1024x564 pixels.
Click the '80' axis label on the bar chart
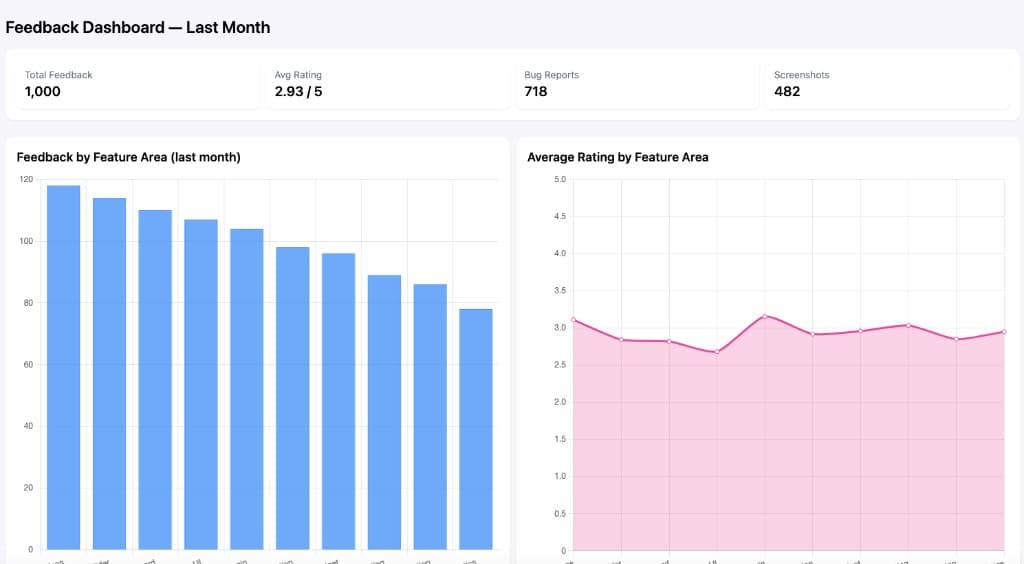pos(28,303)
